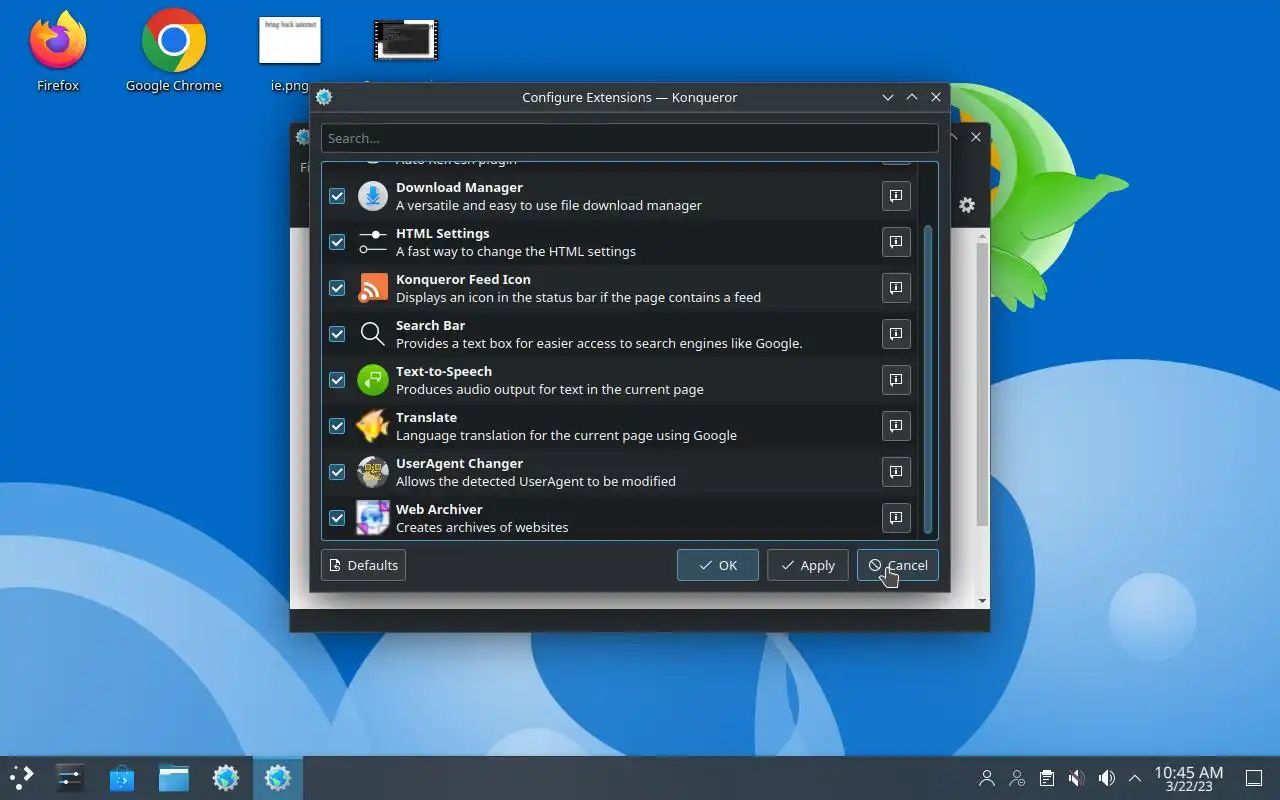Click the UserAgent Changer icon
The image size is (1280, 800).
coord(373,472)
